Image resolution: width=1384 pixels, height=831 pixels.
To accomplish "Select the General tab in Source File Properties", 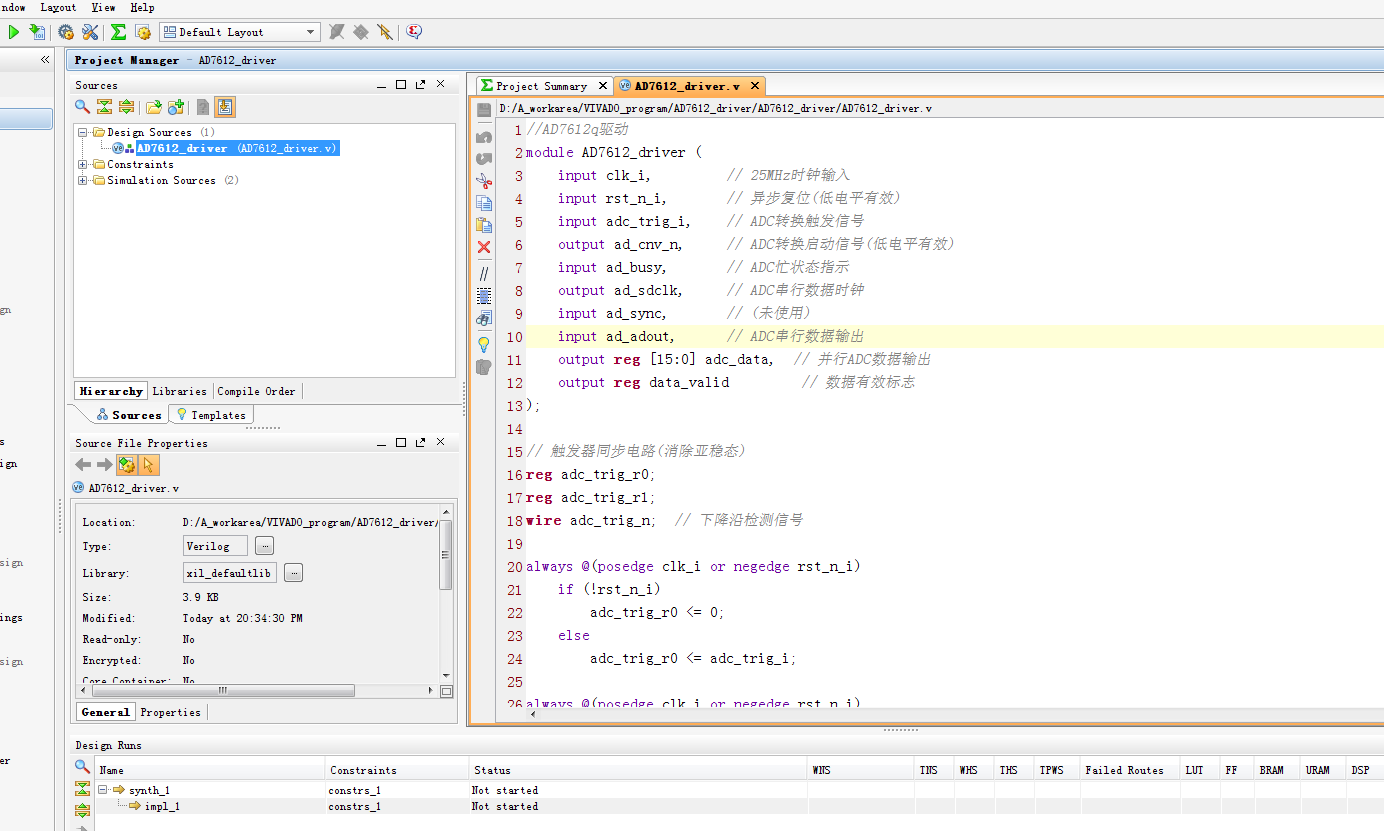I will click(105, 712).
